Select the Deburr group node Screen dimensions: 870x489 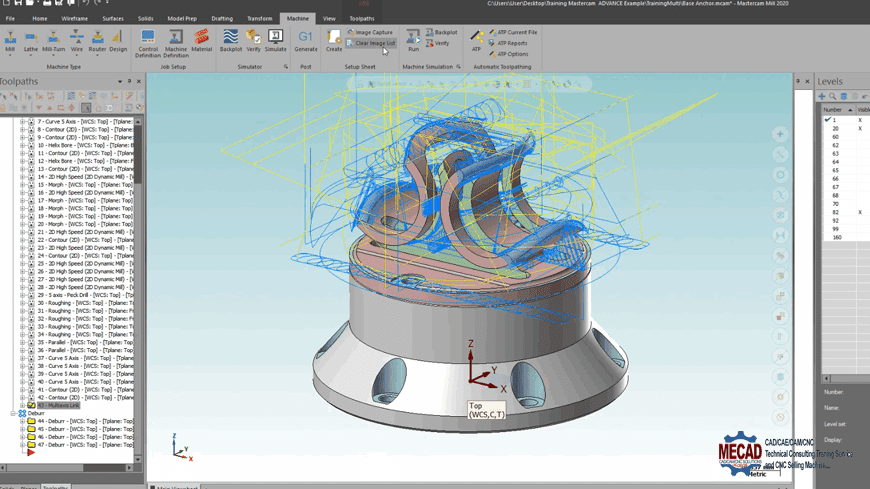click(x=36, y=414)
